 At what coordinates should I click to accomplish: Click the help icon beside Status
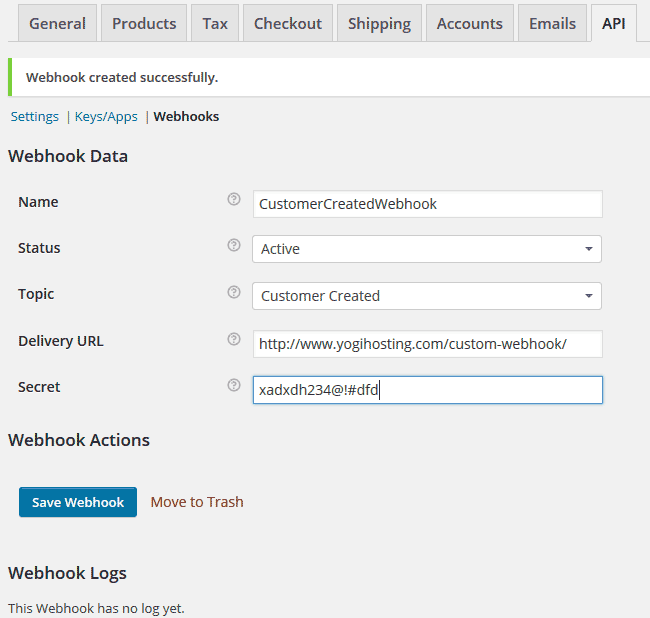(x=234, y=245)
